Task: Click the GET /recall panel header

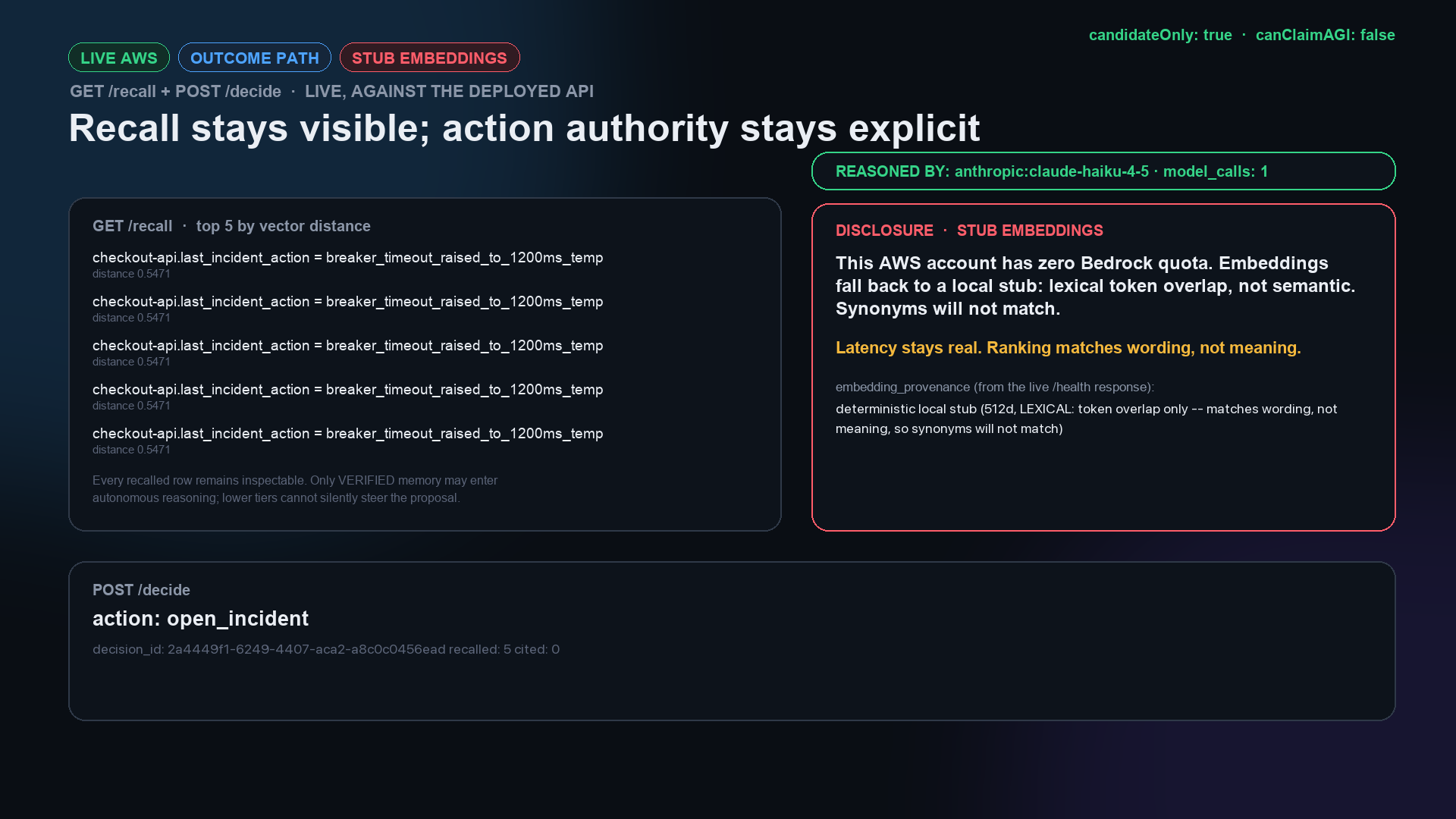Action: (x=231, y=226)
